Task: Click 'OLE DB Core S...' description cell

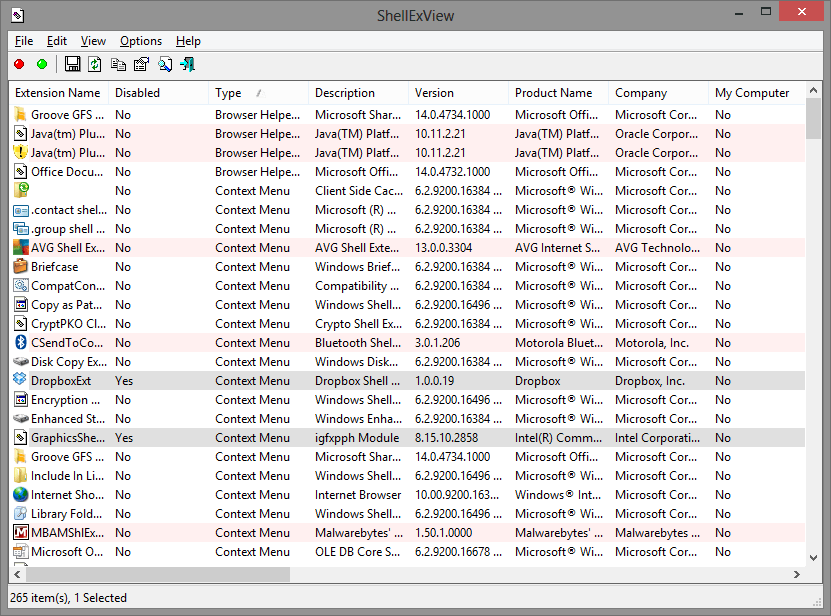Action: [357, 552]
